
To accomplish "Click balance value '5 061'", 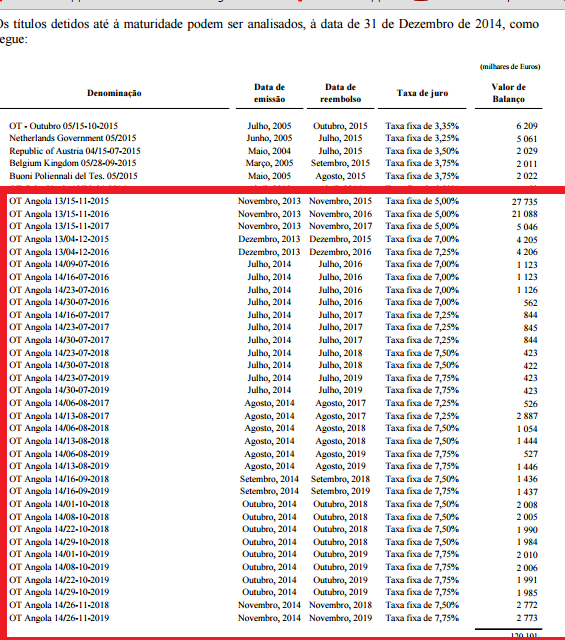I will [527, 139].
